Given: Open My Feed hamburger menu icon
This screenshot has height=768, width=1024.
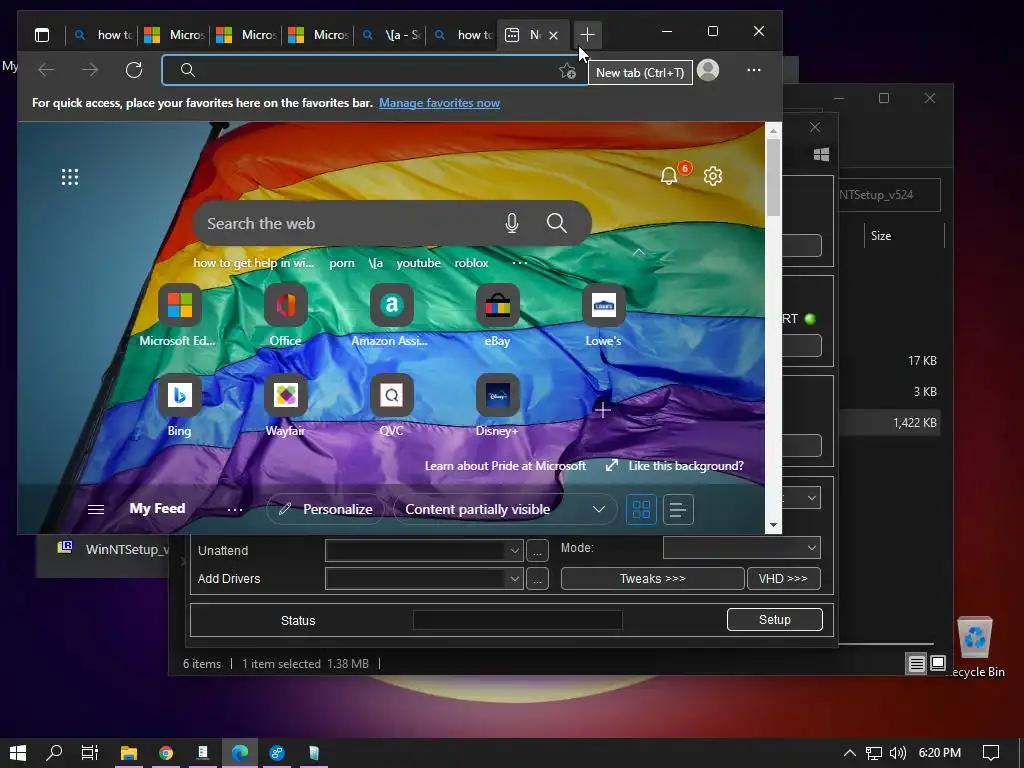Looking at the screenshot, I should pyautogui.click(x=96, y=509).
